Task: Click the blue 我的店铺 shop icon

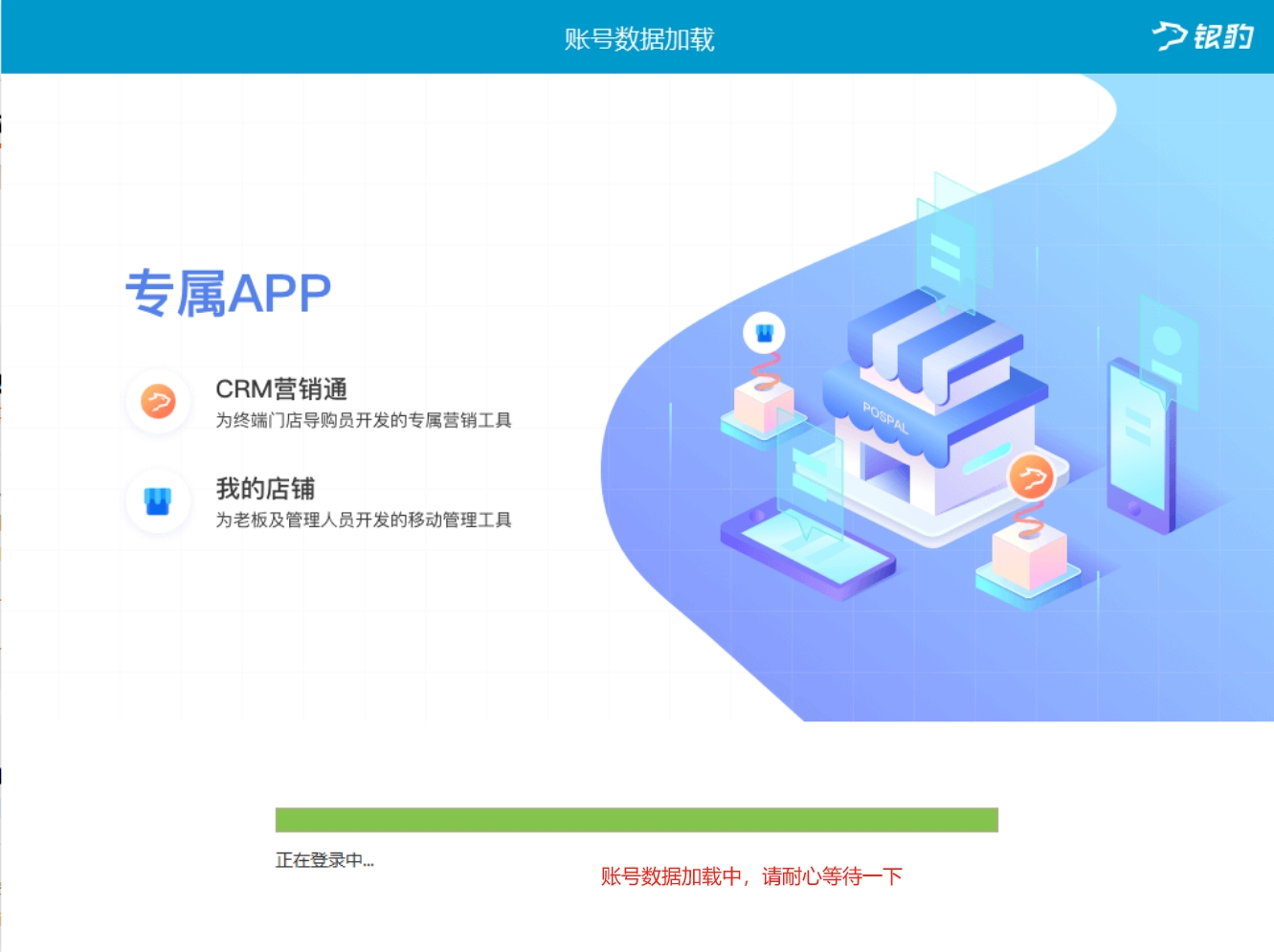Action: click(x=158, y=500)
